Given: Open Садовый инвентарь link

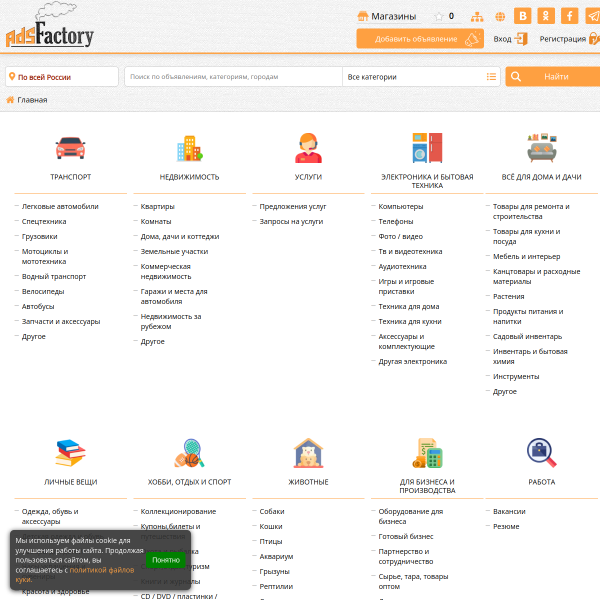Looking at the screenshot, I should point(527,336).
